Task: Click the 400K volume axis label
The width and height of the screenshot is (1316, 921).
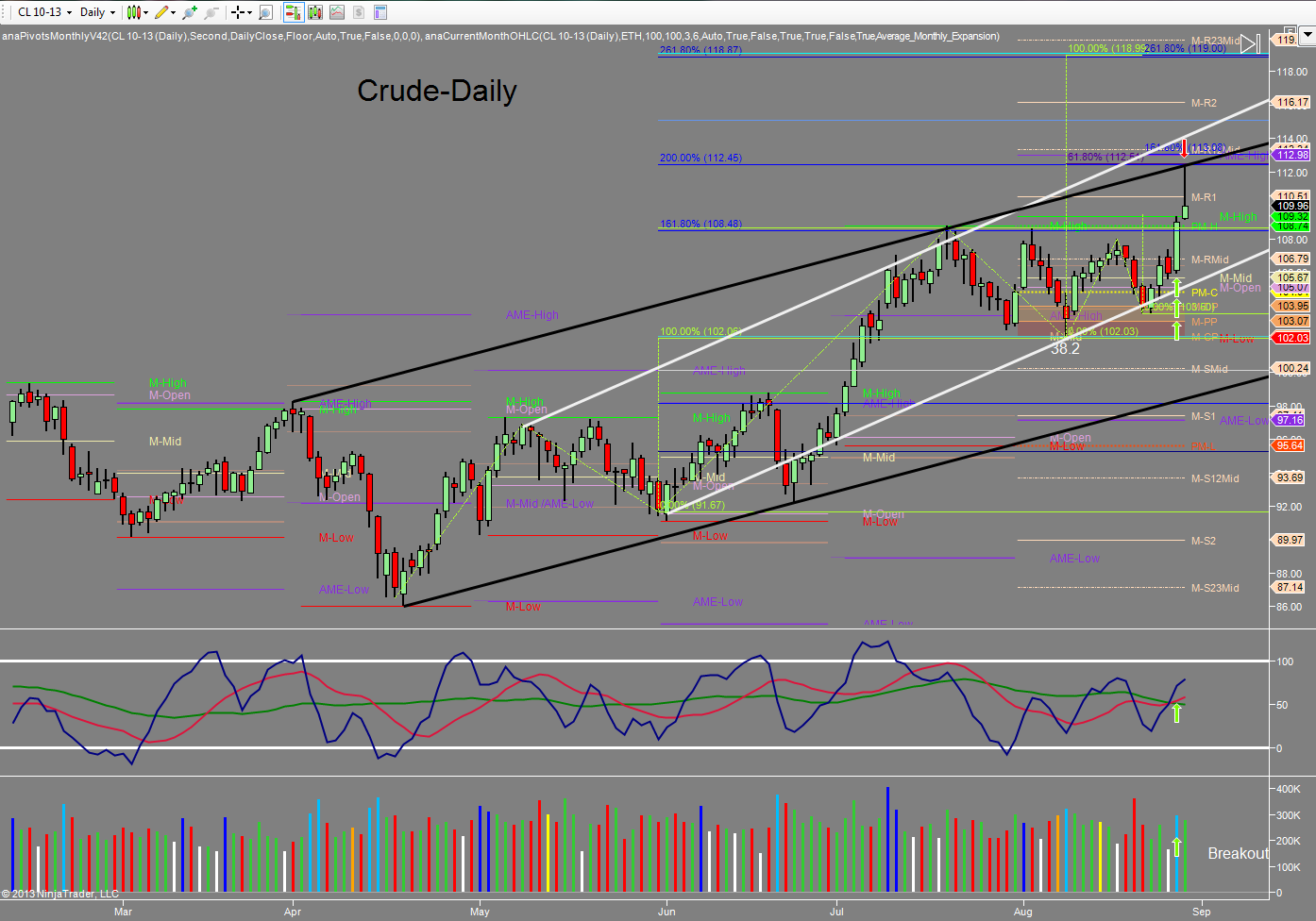Action: coord(1289,789)
